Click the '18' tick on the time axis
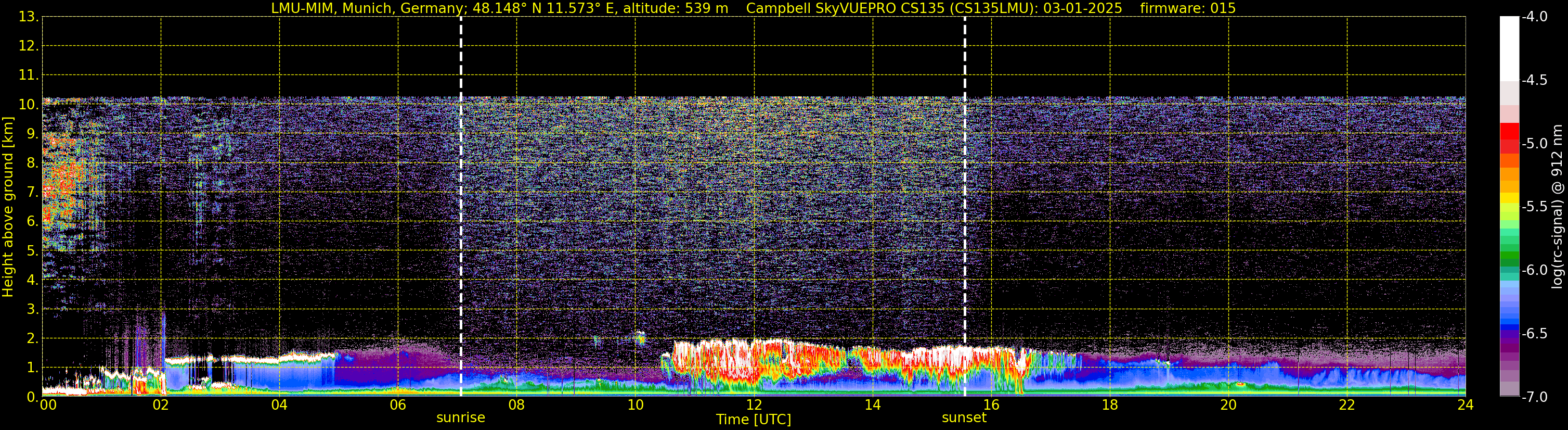 [1110, 405]
